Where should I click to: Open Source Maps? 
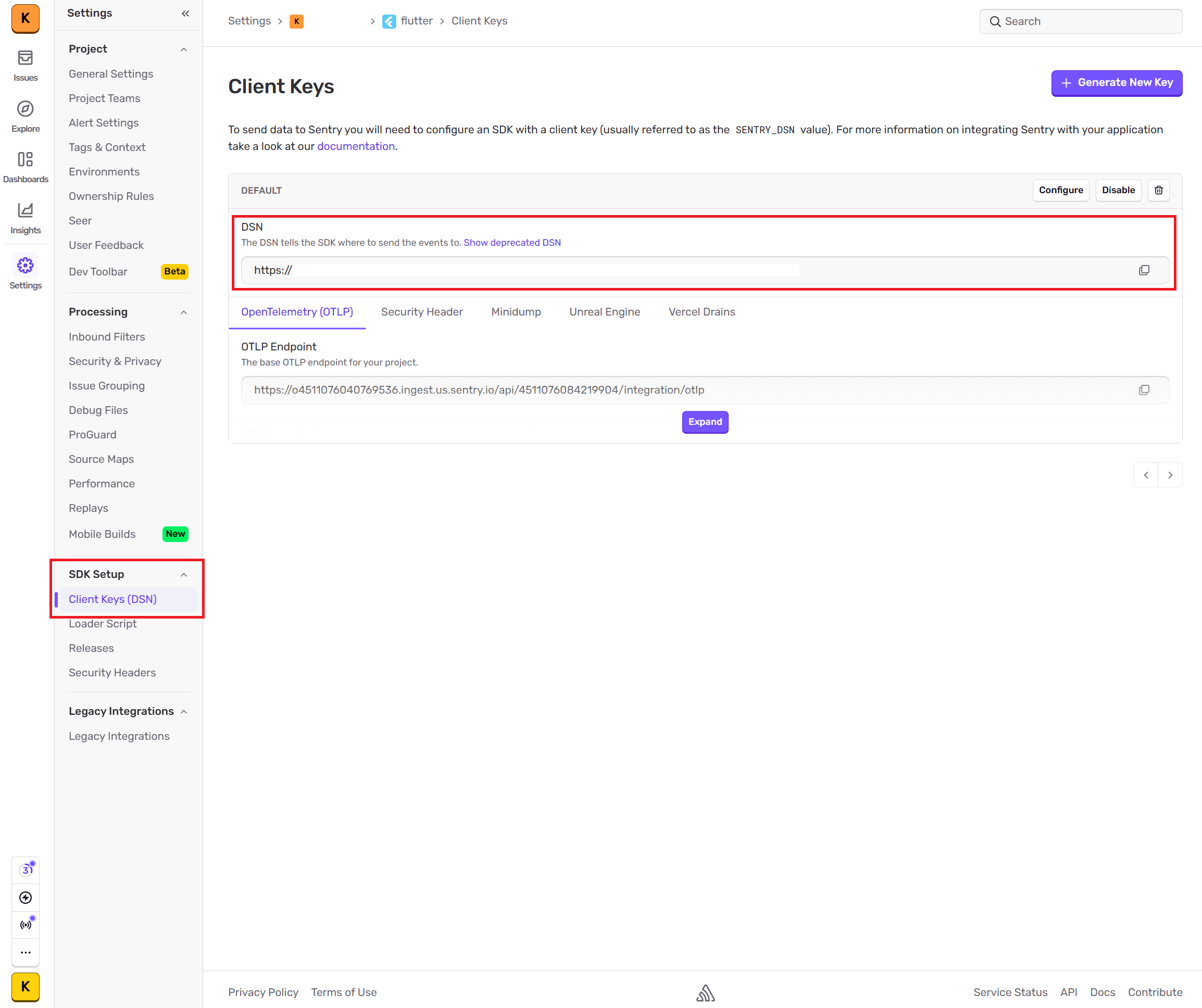click(102, 459)
